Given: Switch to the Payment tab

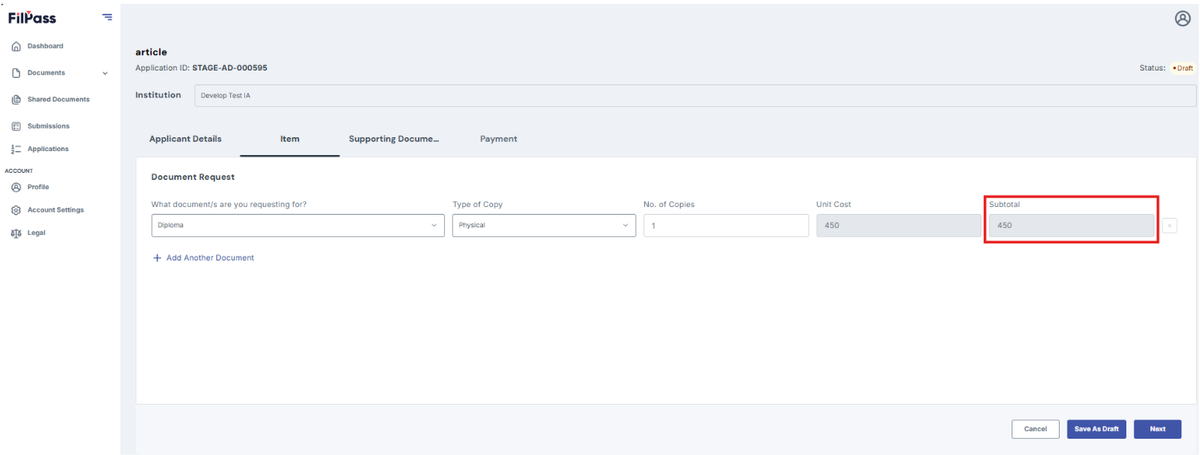Looking at the screenshot, I should (498, 139).
